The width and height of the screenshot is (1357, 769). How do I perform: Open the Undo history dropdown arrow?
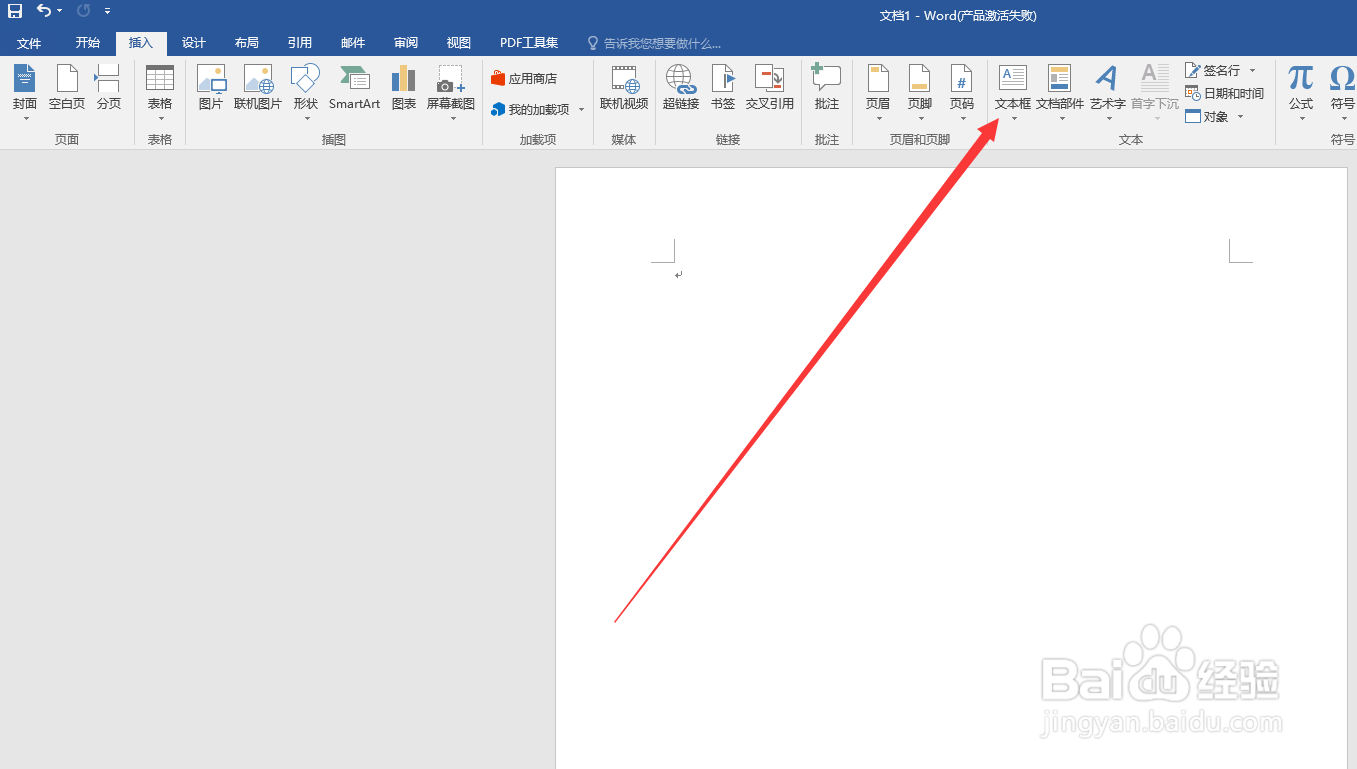coord(60,11)
